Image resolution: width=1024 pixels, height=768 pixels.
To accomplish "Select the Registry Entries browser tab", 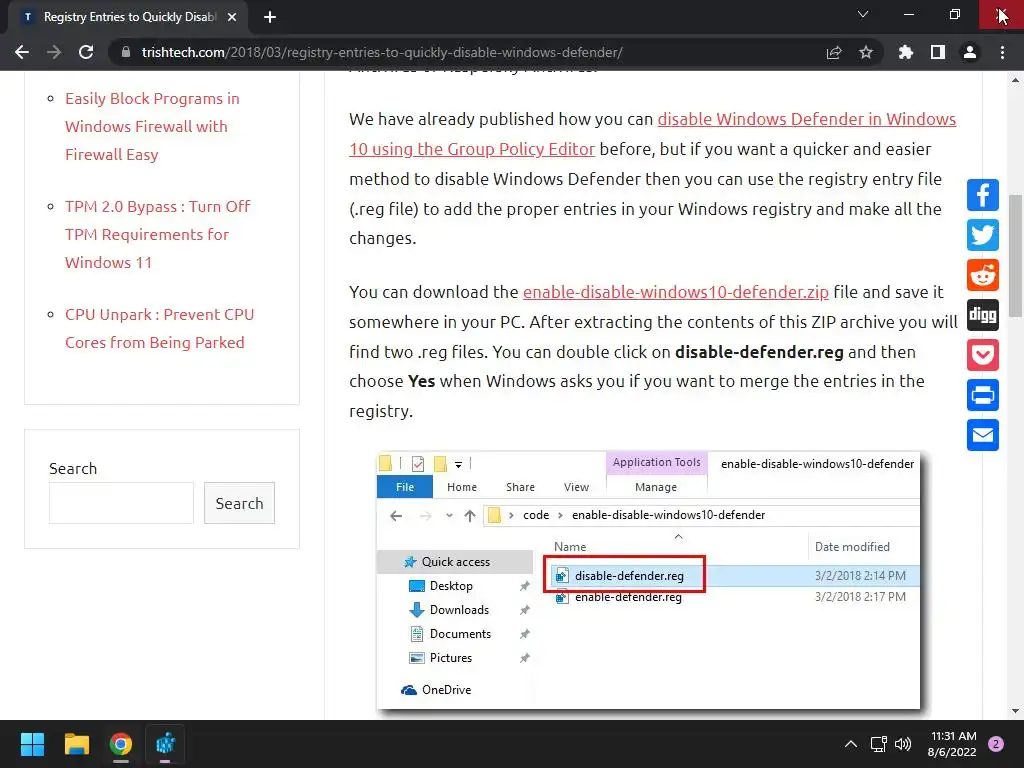I will point(127,17).
